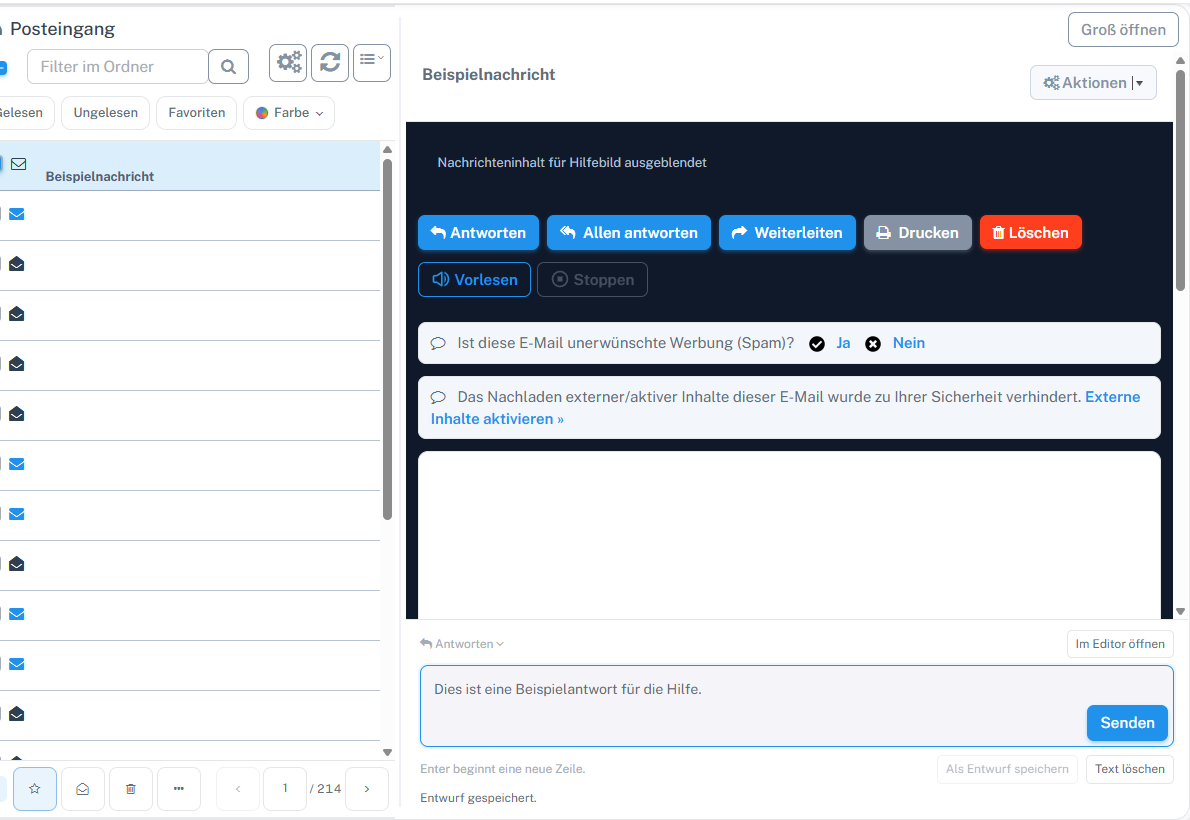Start reading aloud with Vorlesen
This screenshot has width=1190, height=820.
[474, 279]
